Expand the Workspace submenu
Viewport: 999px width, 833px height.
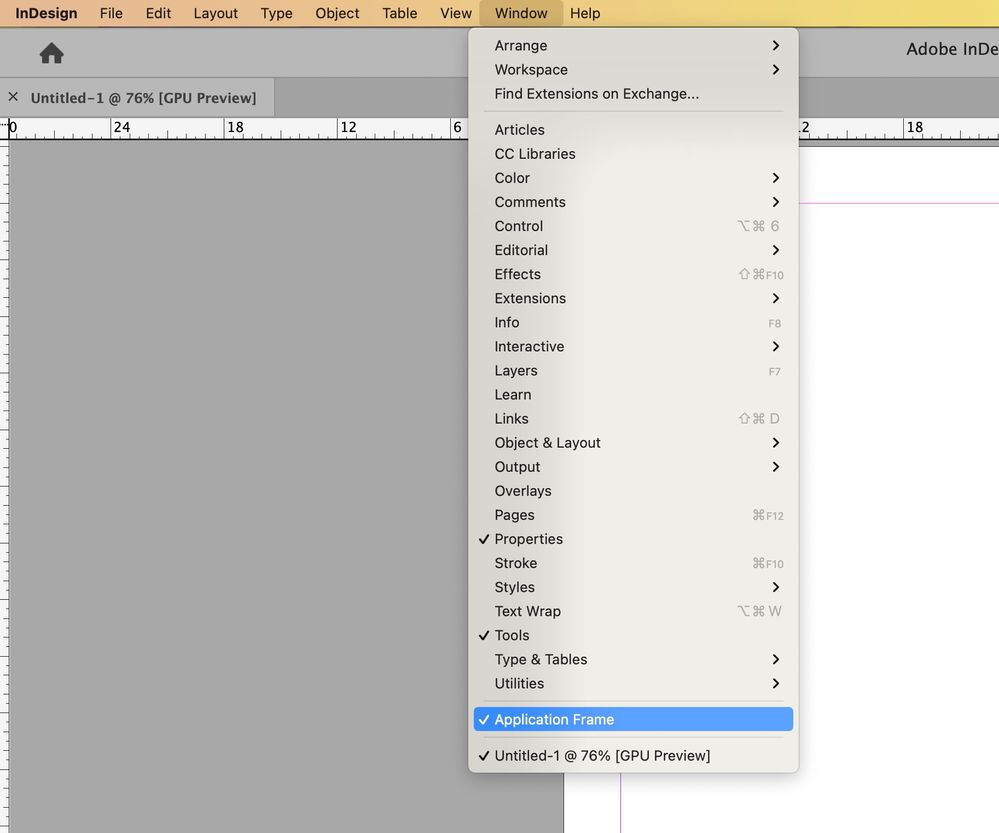[x=633, y=69]
